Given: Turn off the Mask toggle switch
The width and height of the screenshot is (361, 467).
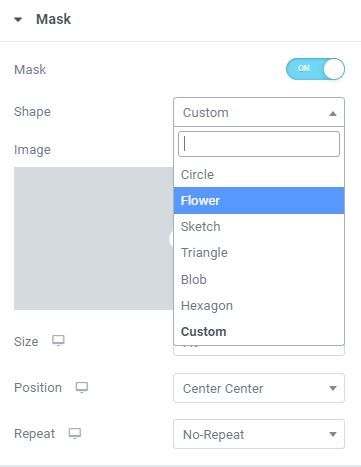Looking at the screenshot, I should (315, 69).
